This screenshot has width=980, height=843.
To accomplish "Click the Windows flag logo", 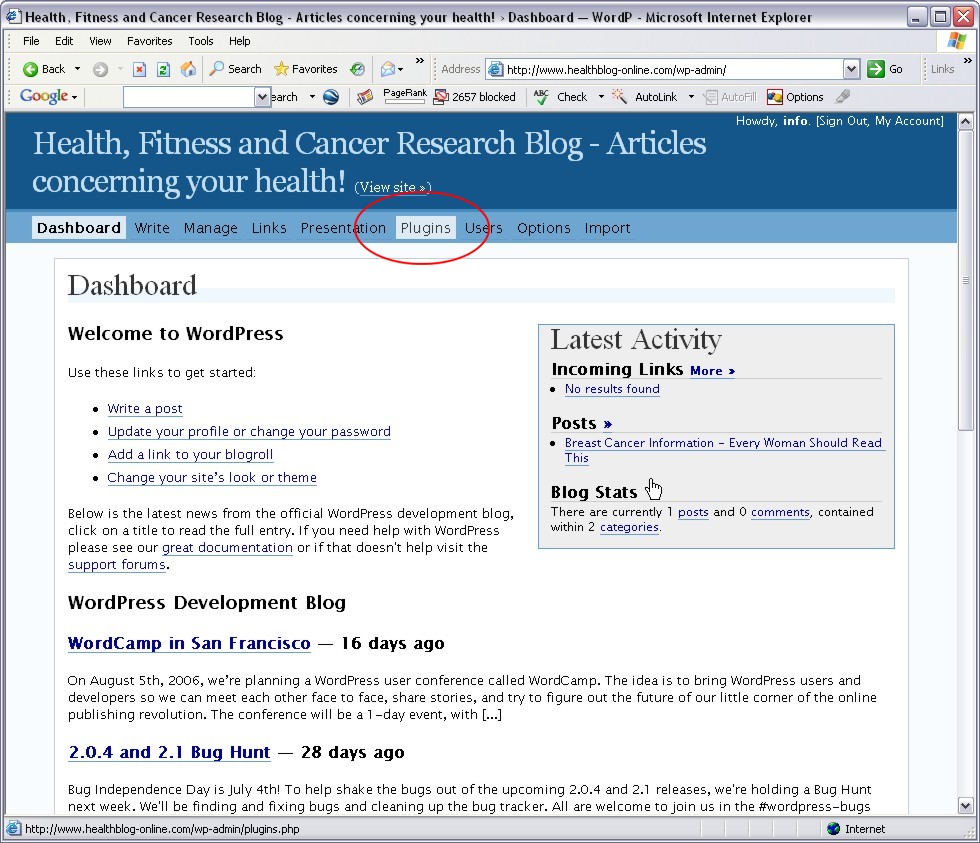I will (956, 41).
